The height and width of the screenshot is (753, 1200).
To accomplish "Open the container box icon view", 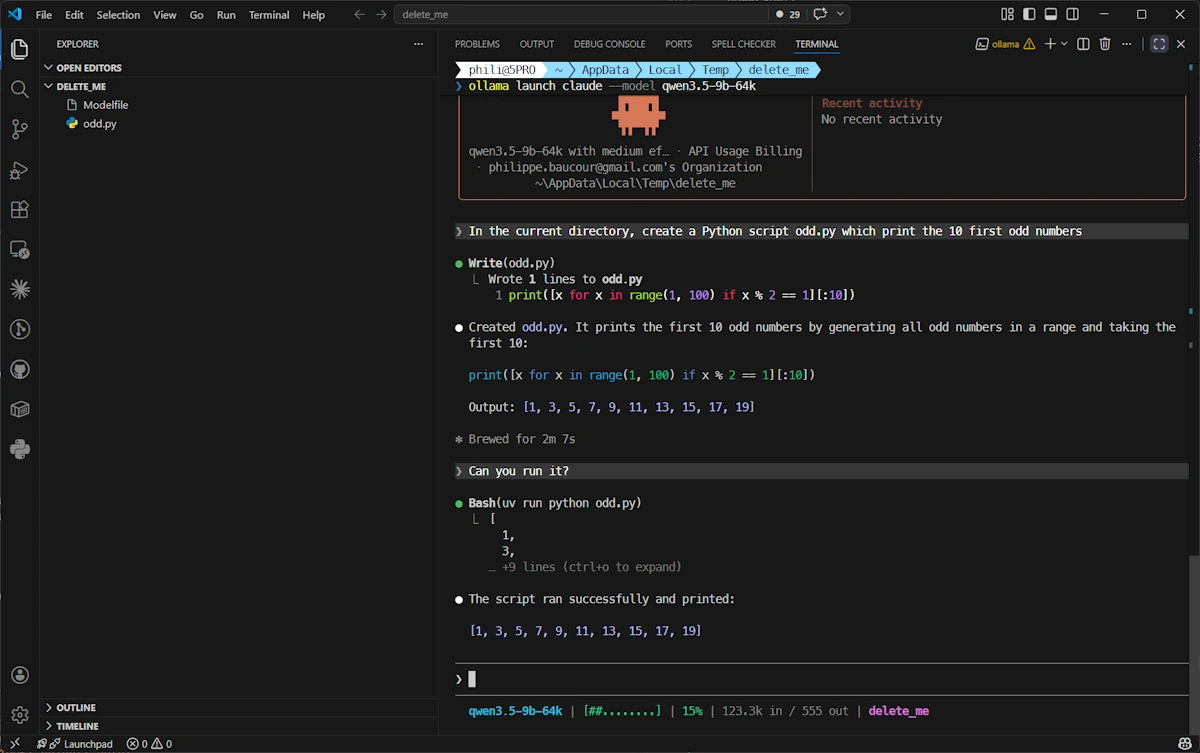I will (19, 409).
